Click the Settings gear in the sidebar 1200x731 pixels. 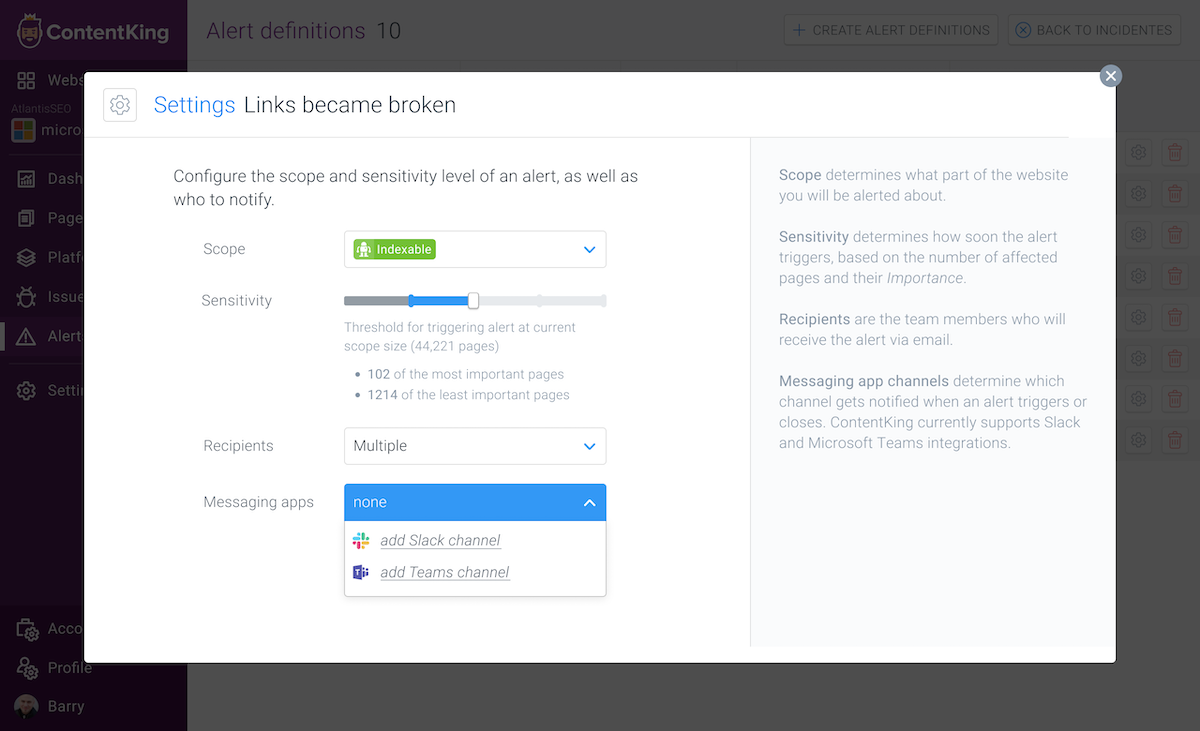pyautogui.click(x=27, y=390)
